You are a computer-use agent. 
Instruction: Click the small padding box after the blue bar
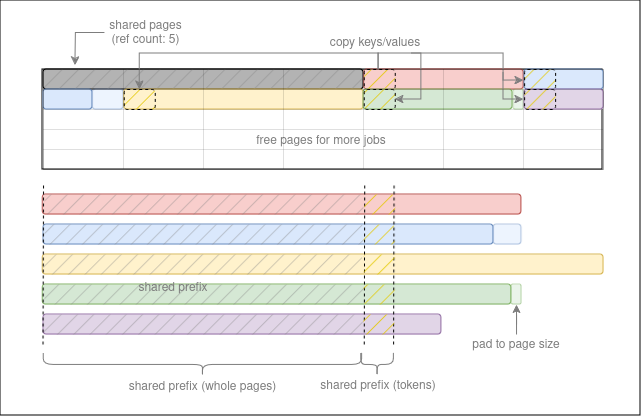[507, 234]
